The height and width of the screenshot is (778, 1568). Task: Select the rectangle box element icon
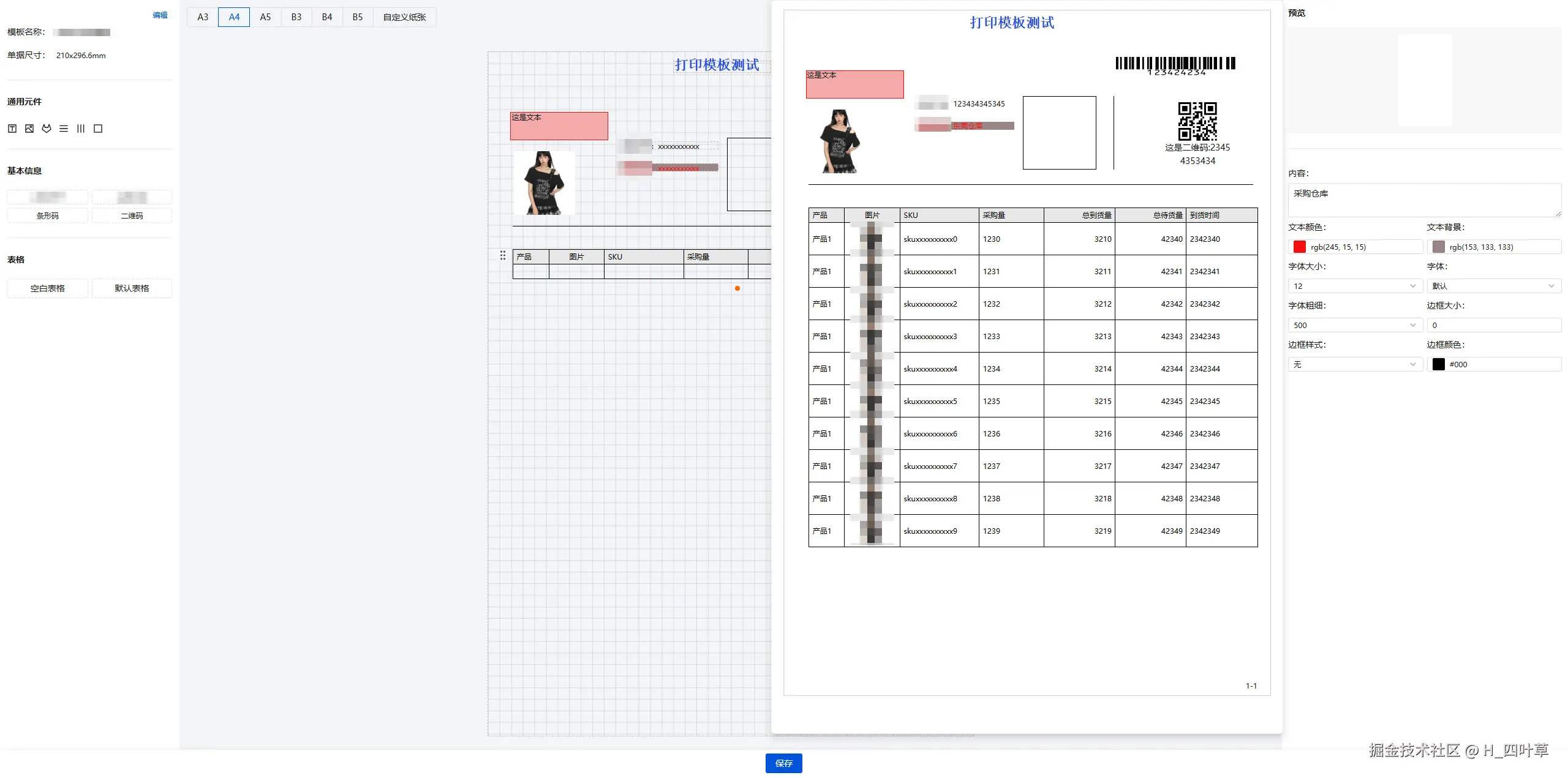[98, 129]
